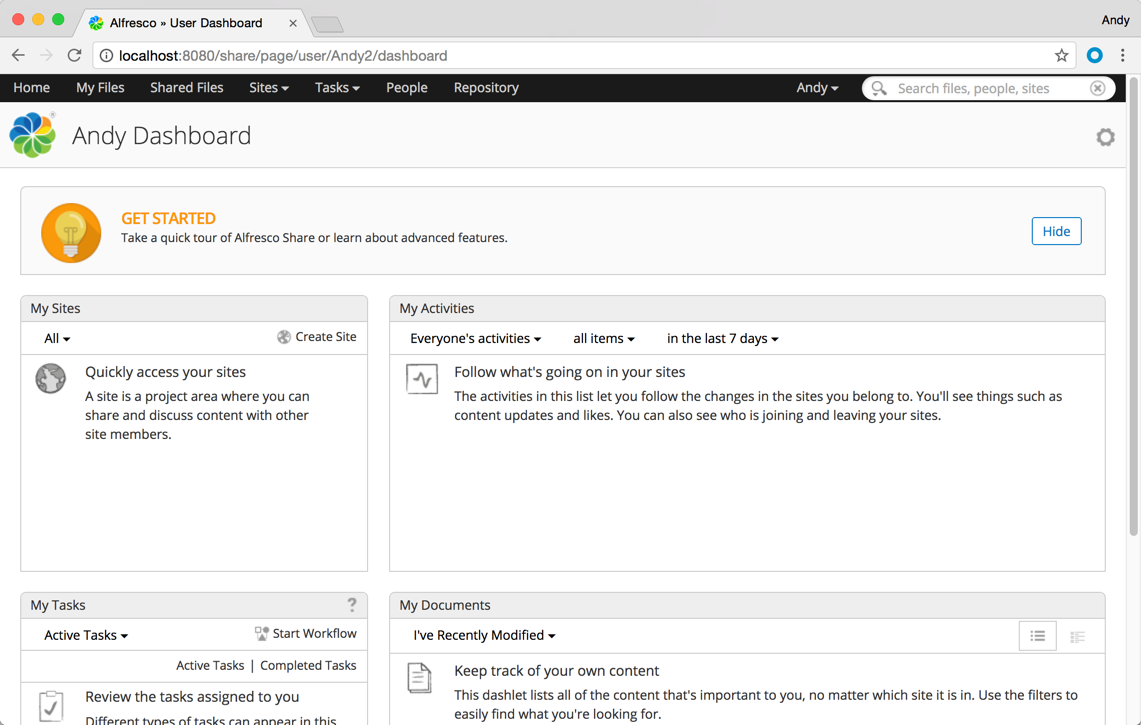Screen dimensions: 1141x725
Task: Show Active Tasks in My Tasks
Action: point(210,665)
